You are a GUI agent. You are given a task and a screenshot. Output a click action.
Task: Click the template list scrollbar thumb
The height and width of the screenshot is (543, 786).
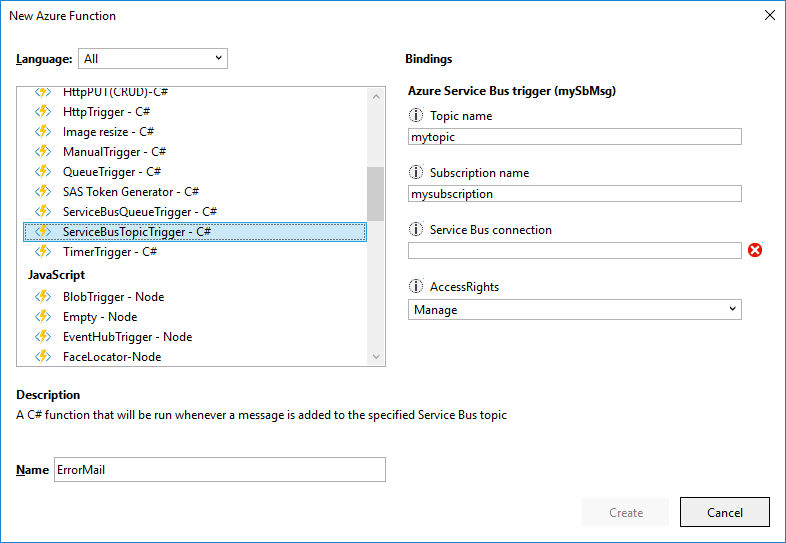click(375, 194)
